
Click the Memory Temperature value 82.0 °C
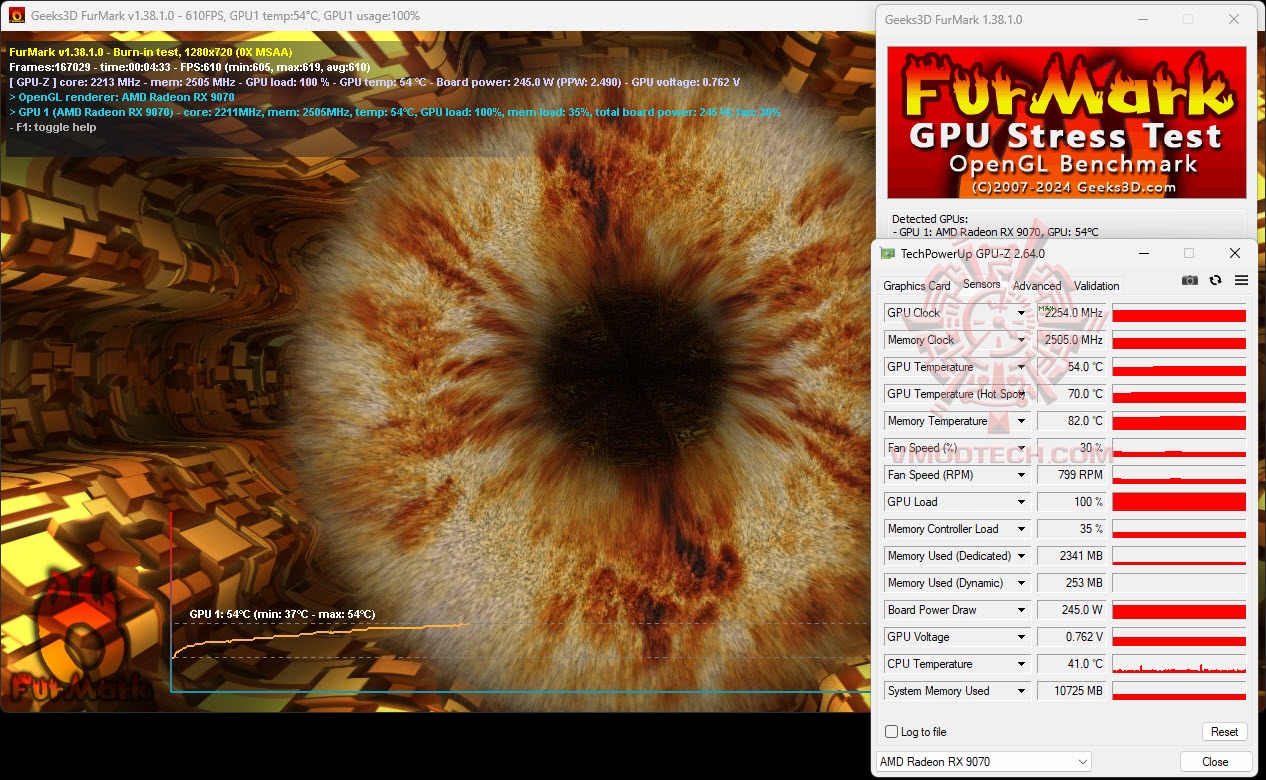[1071, 421]
